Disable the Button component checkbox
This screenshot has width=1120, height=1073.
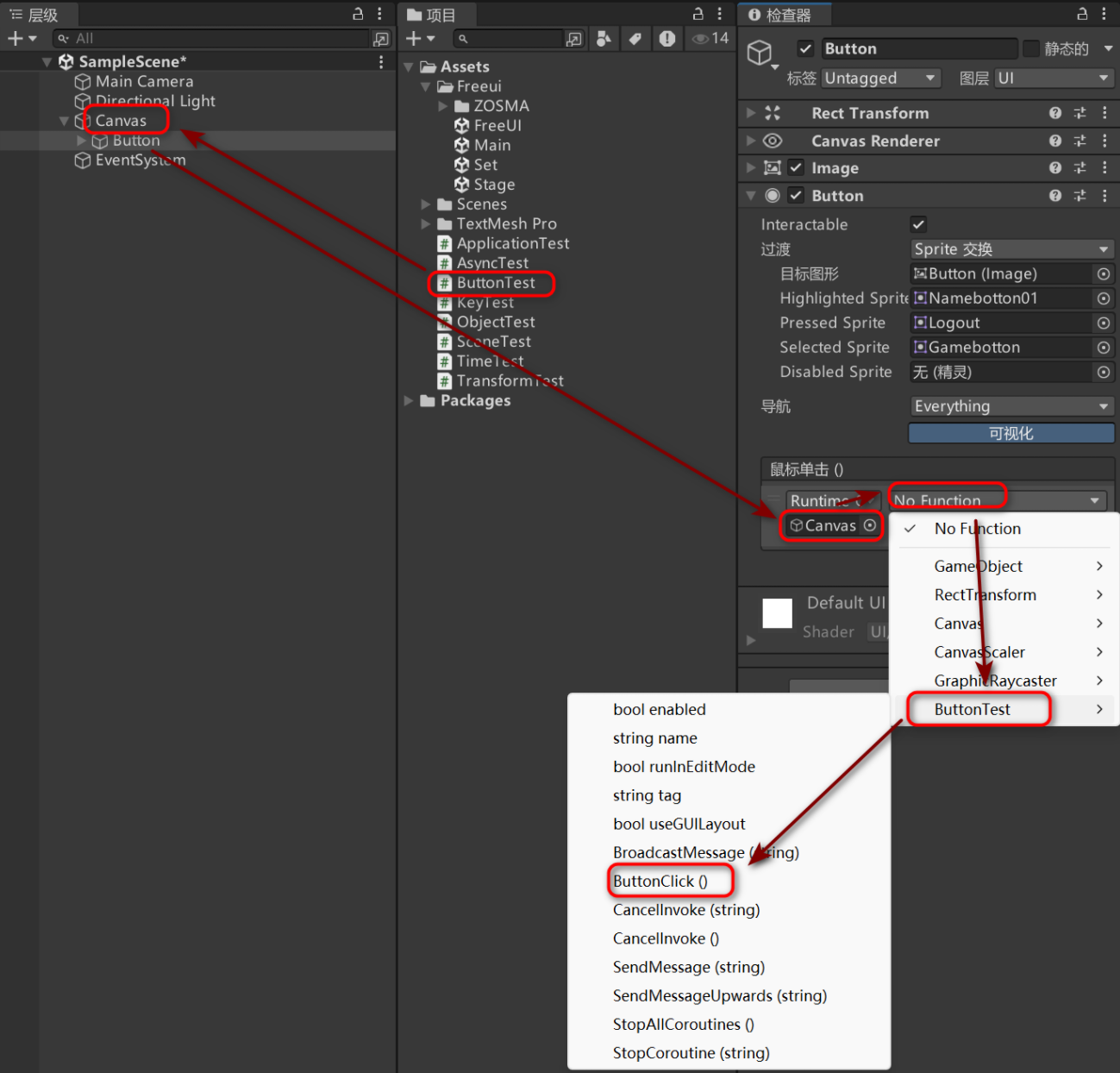[x=796, y=196]
